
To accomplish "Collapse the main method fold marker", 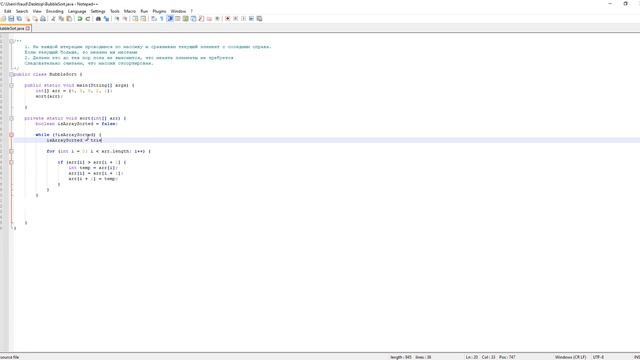I will pyautogui.click(x=11, y=85).
